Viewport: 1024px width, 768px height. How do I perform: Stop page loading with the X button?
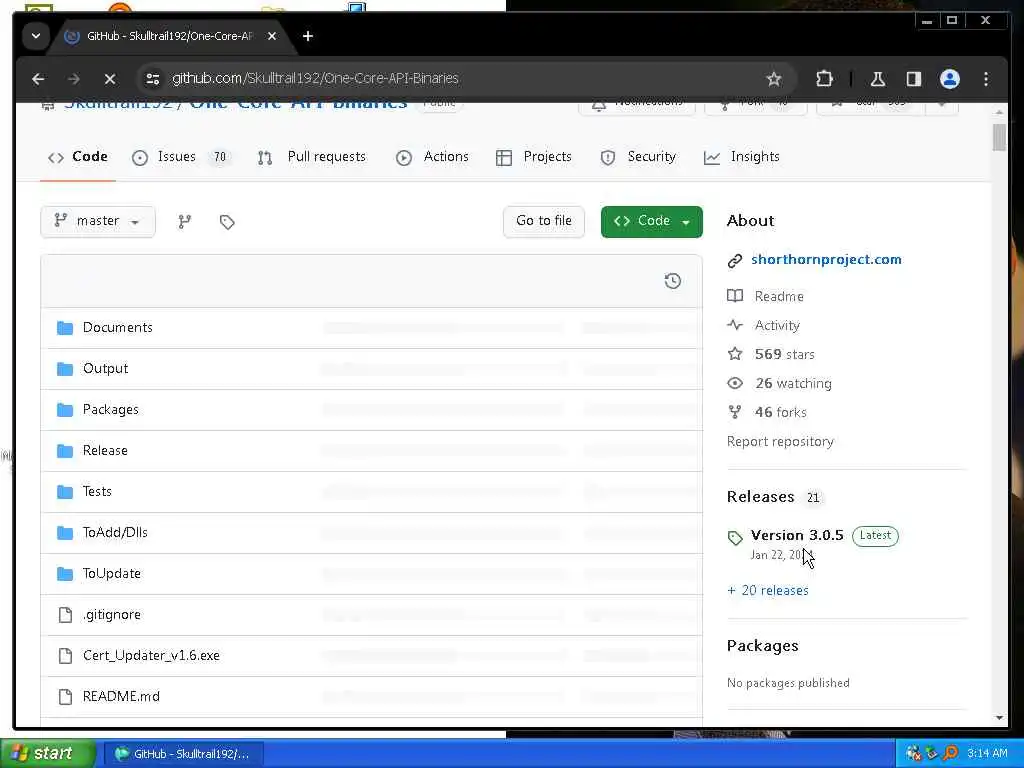110,79
